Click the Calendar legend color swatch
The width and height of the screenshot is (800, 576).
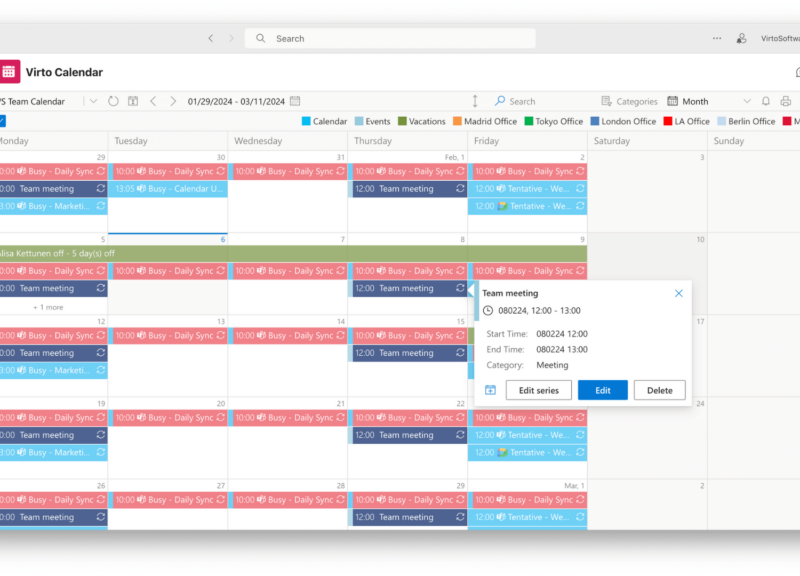pyautogui.click(x=306, y=121)
